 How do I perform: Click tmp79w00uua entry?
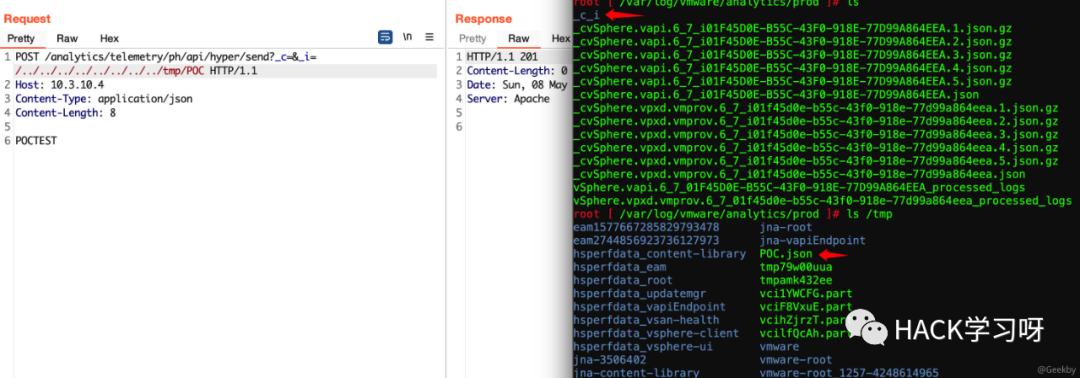point(796,266)
